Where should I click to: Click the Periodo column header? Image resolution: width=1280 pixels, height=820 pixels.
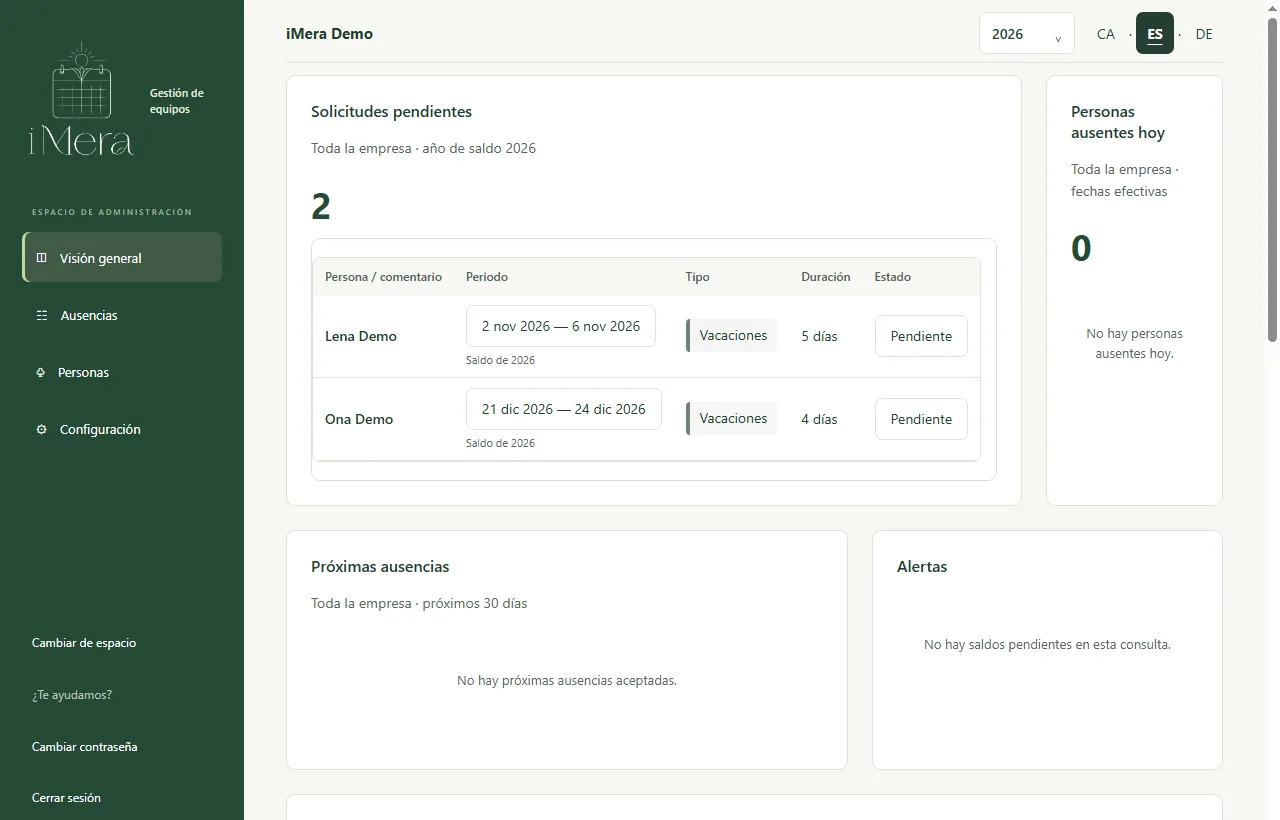[x=487, y=277]
